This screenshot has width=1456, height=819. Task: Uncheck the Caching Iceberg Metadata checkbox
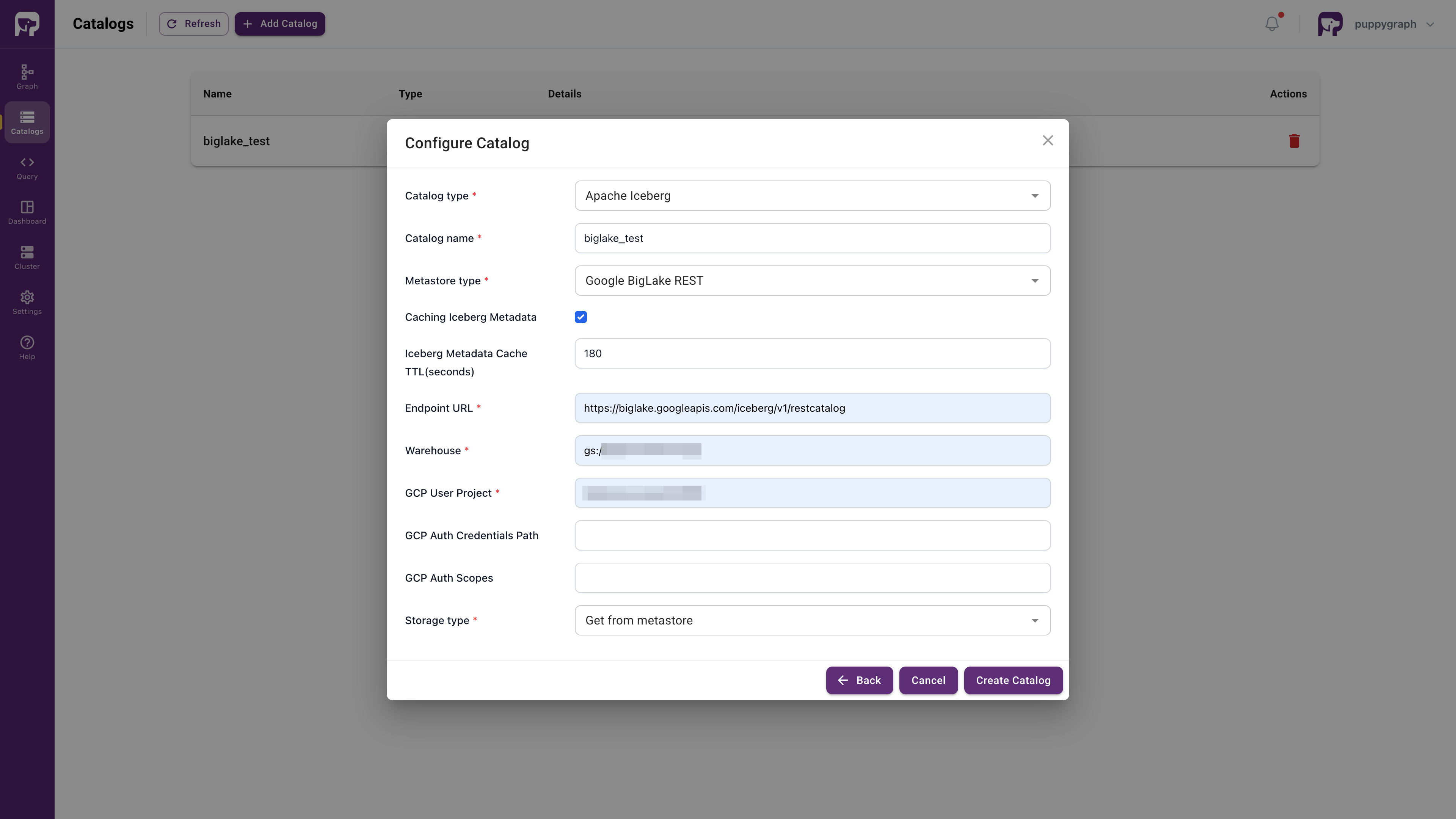pos(581,317)
